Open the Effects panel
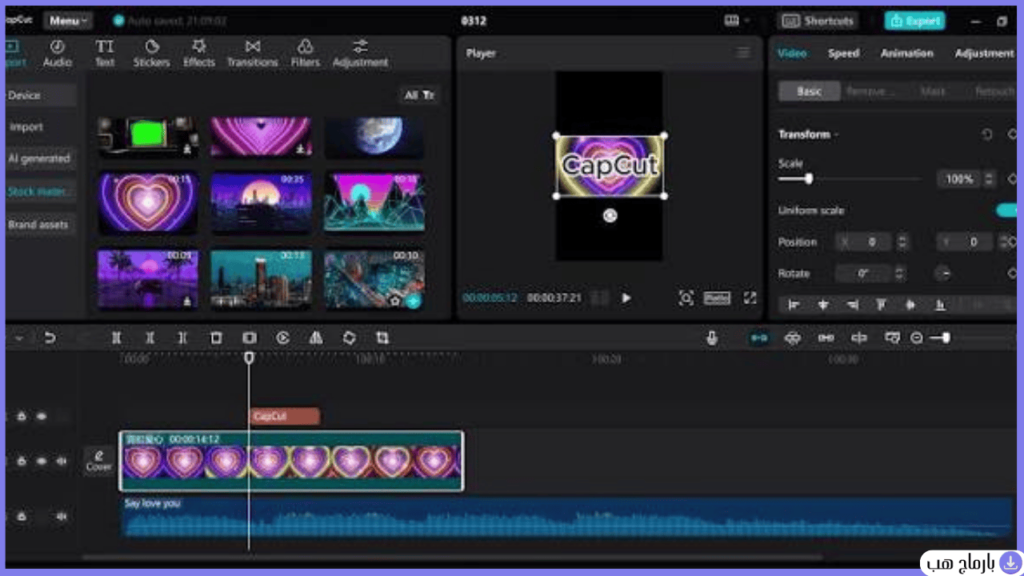This screenshot has height=576, width=1024. [x=199, y=53]
